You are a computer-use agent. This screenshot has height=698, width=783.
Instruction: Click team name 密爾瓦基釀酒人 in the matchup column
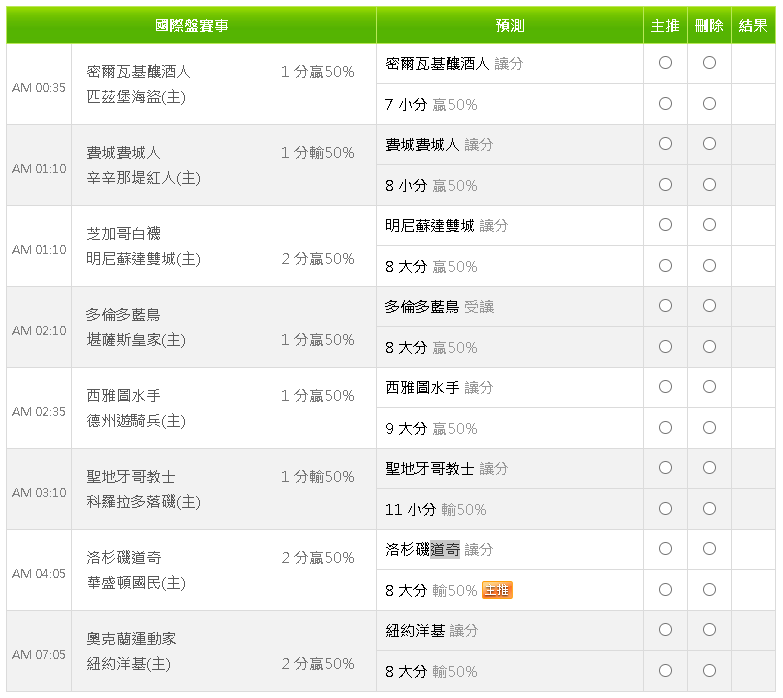pos(138,72)
